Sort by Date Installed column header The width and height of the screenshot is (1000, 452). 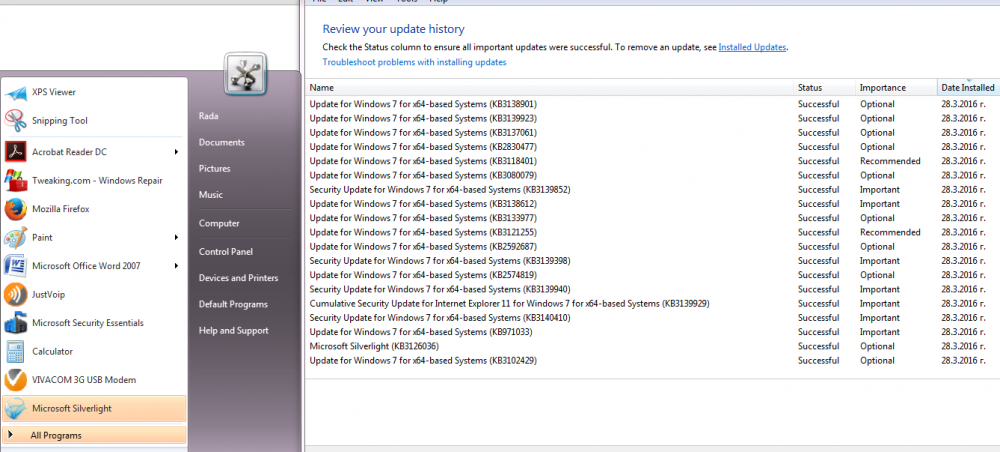coord(968,88)
